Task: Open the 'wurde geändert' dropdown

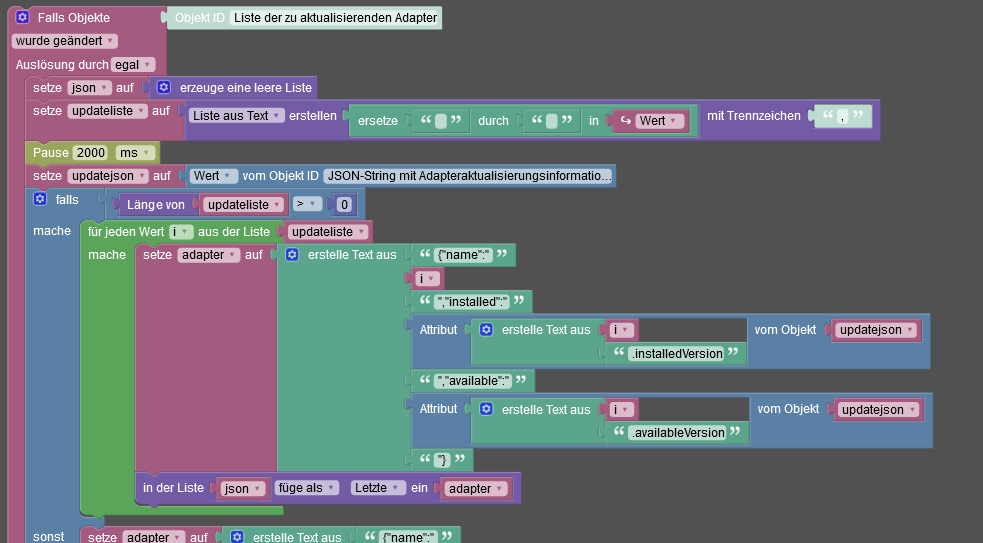Action: click(65, 41)
